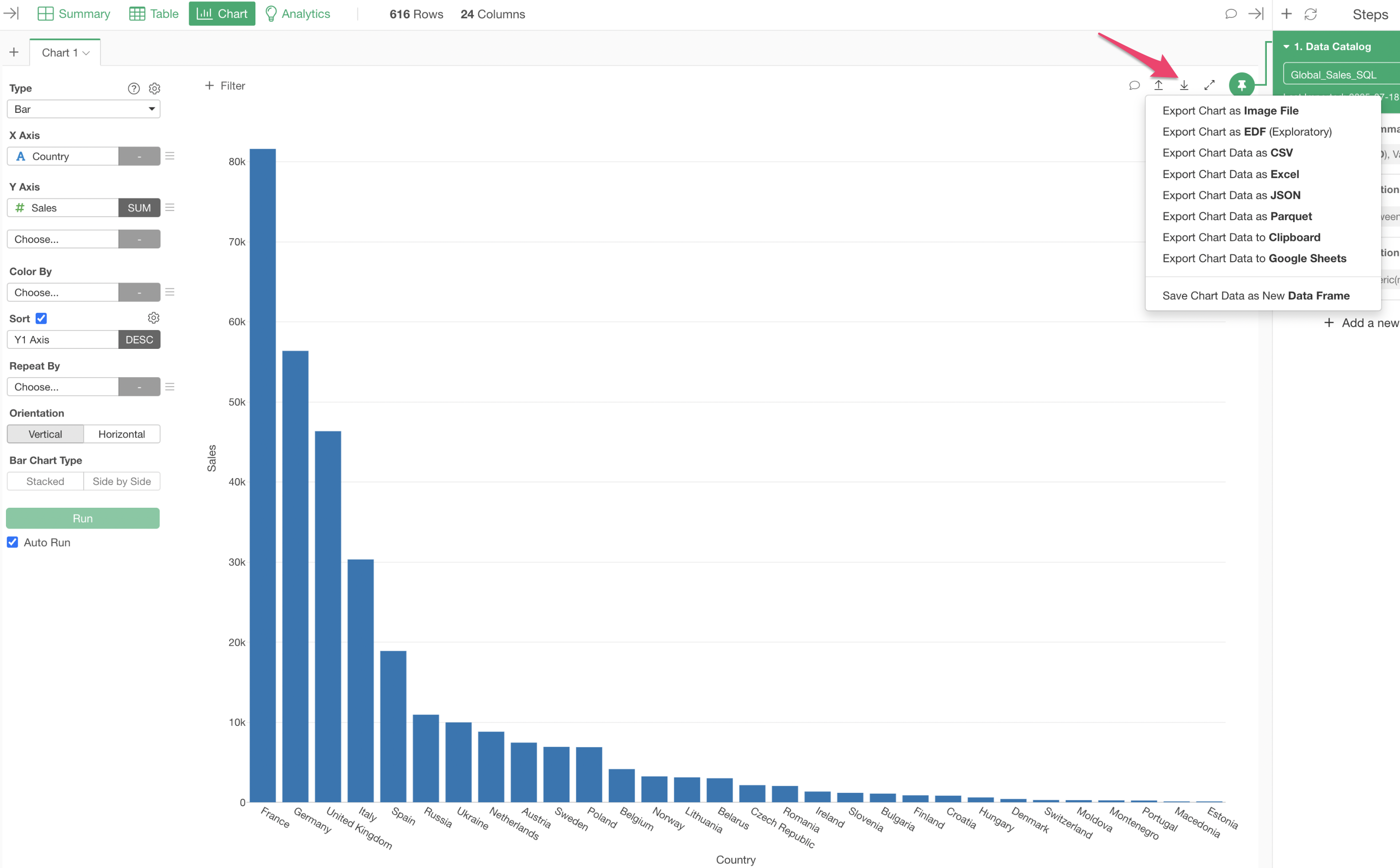Click the refresh steps icon
The image size is (1400, 868).
(1311, 14)
